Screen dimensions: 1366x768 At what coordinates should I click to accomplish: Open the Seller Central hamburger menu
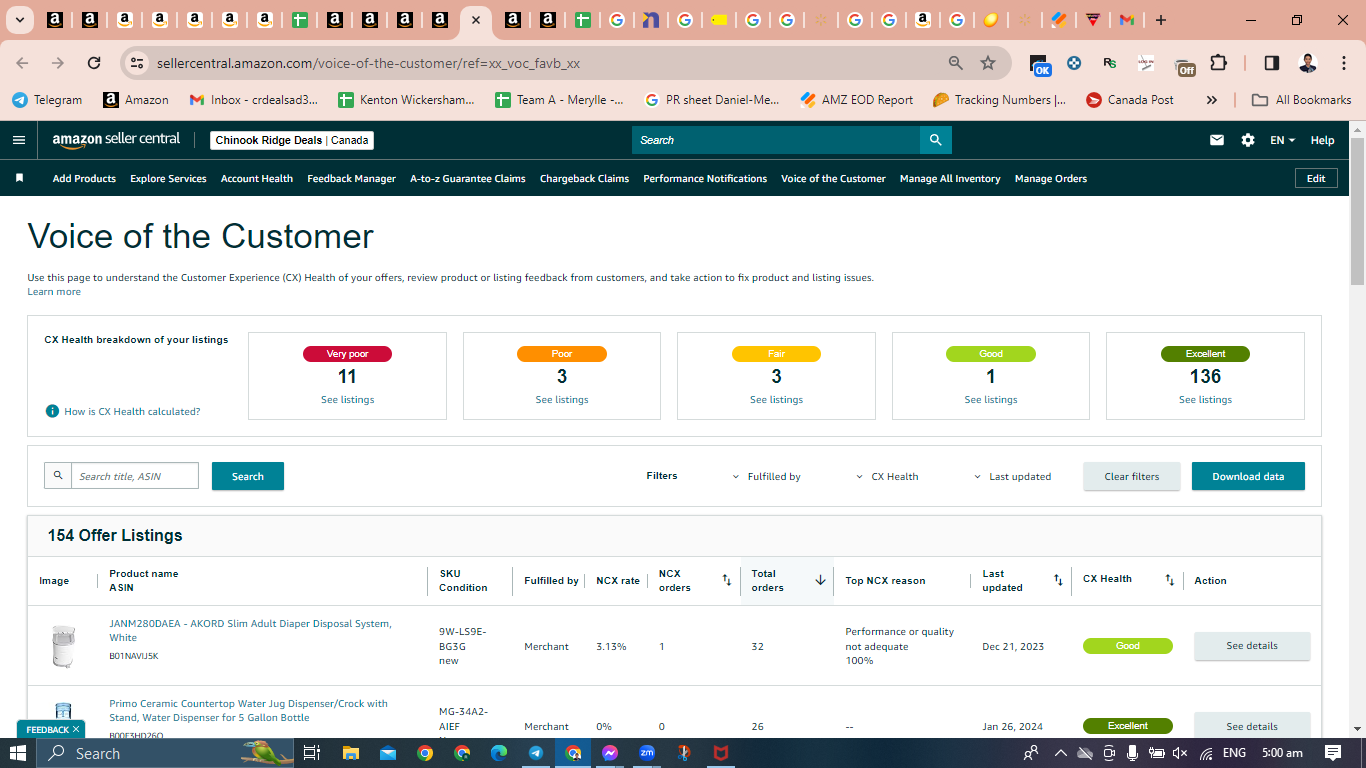coord(19,140)
